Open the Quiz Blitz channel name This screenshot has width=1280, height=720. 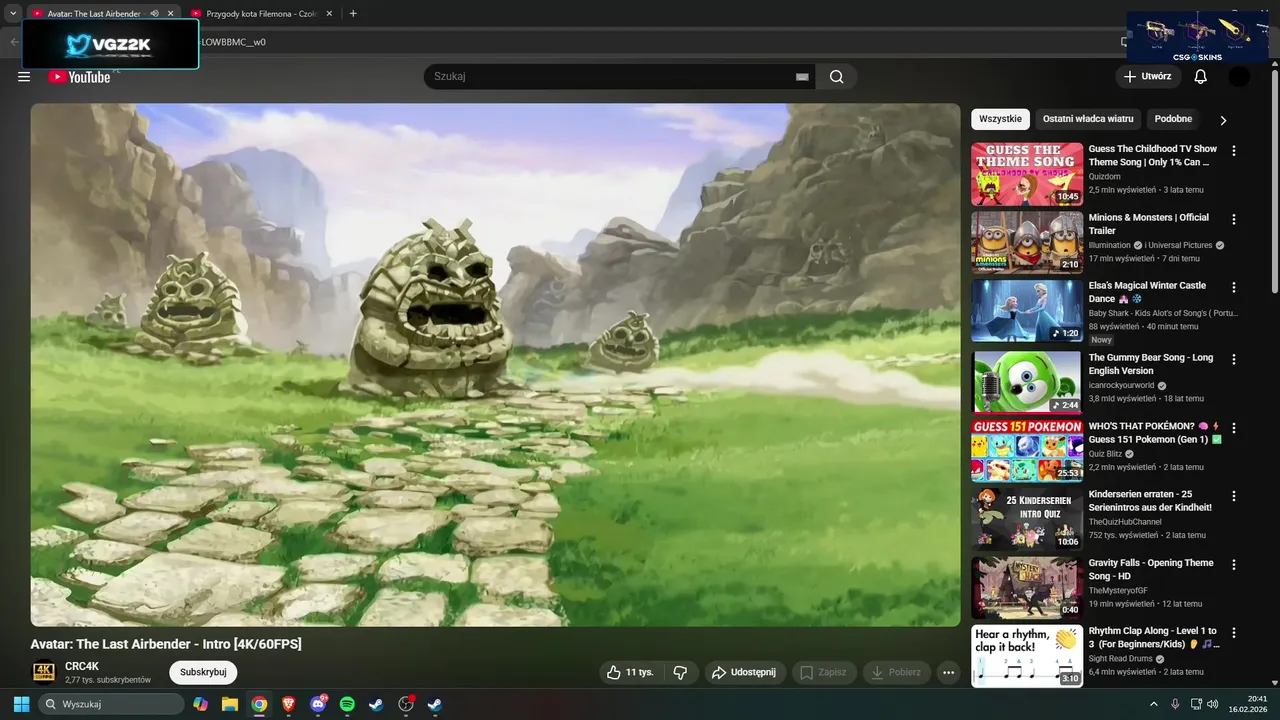pyautogui.click(x=1106, y=453)
